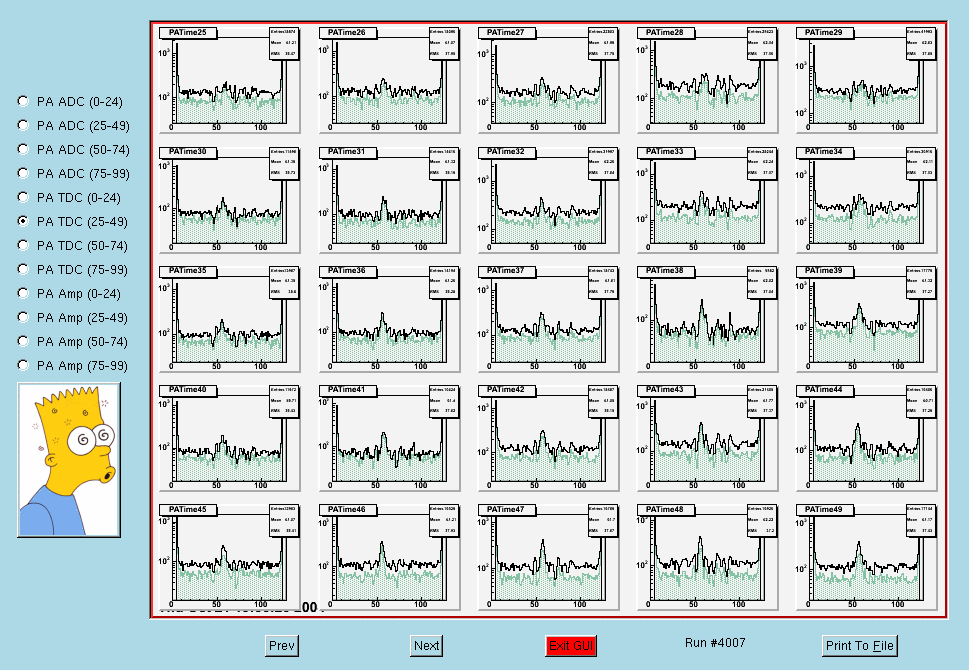The width and height of the screenshot is (969, 670).
Task: Click the red Exit GUI button
Action: click(570, 645)
